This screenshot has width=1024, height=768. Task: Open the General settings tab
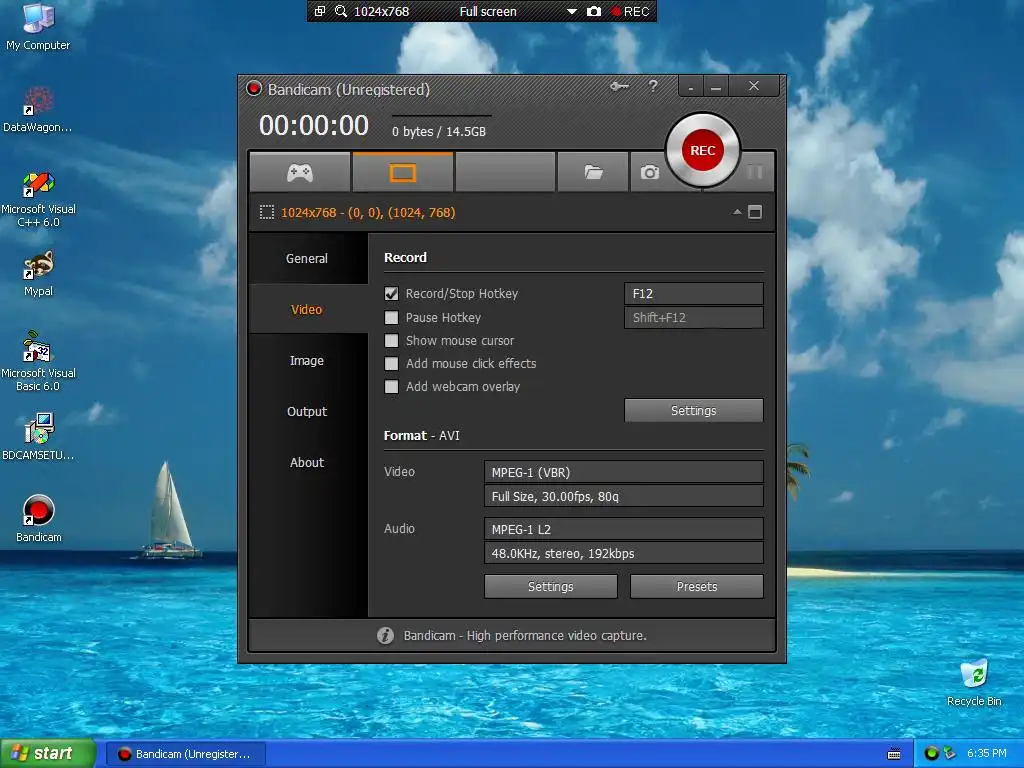coord(307,259)
